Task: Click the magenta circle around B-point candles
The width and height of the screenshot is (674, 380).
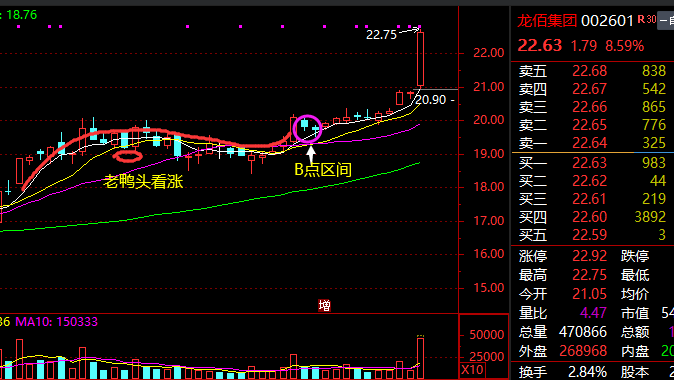Action: coord(307,129)
